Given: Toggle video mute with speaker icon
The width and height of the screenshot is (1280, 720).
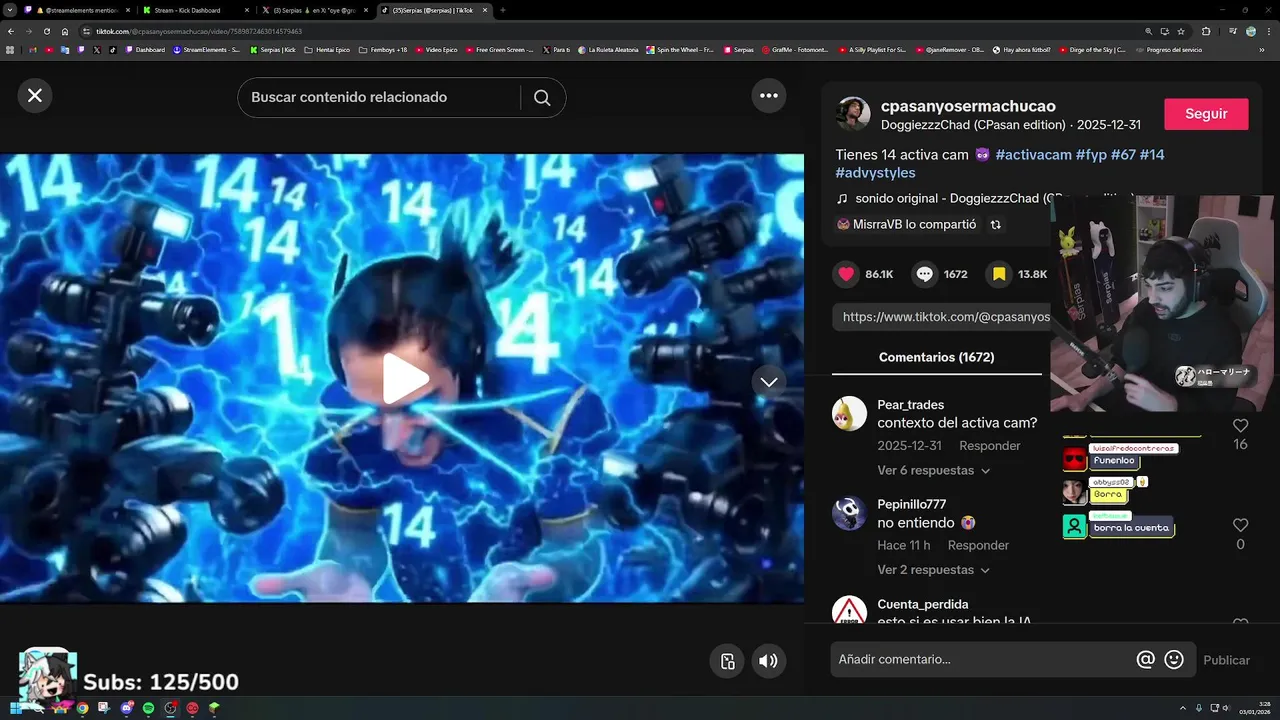Looking at the screenshot, I should tap(768, 661).
